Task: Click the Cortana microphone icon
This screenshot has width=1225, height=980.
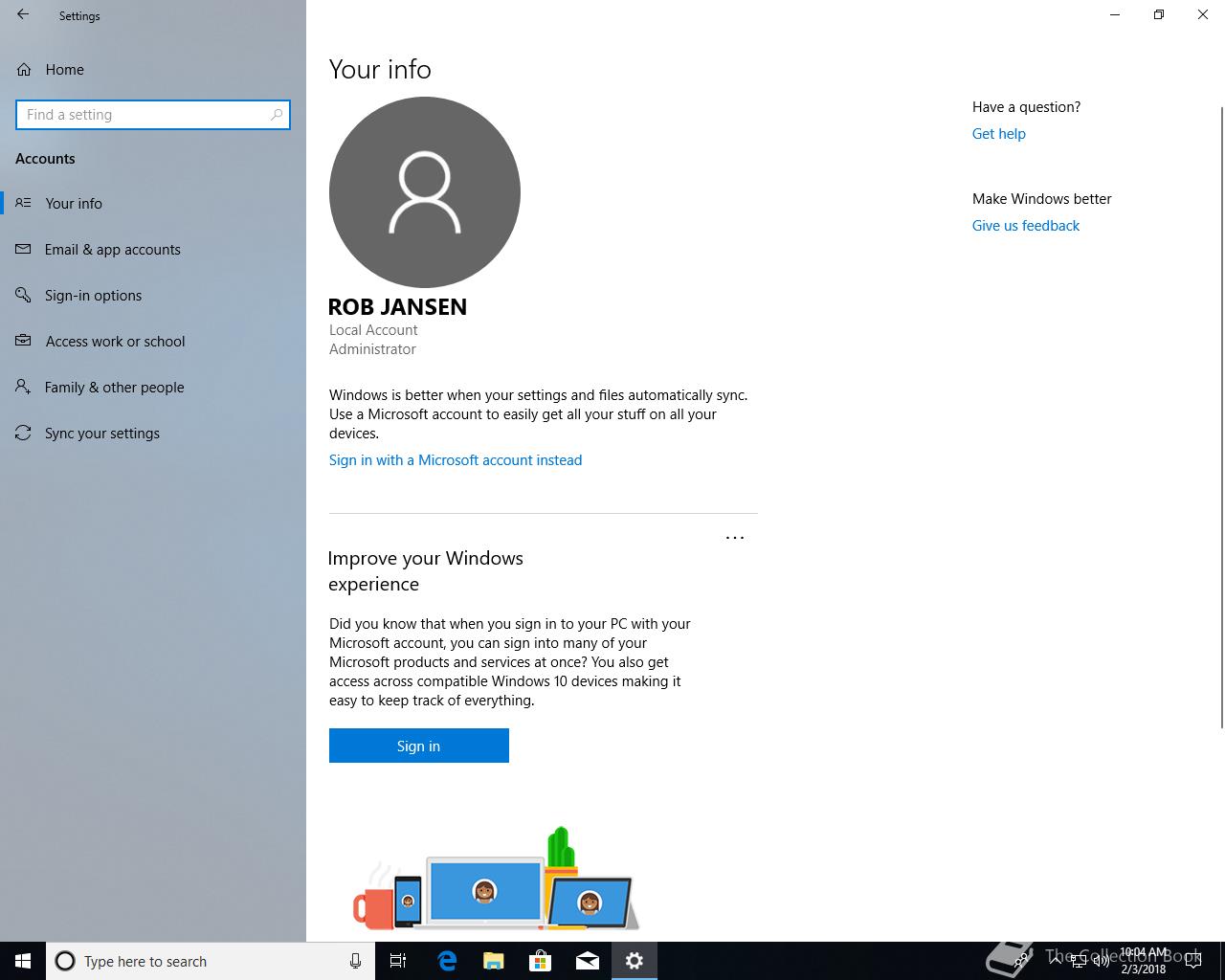Action: (x=356, y=961)
